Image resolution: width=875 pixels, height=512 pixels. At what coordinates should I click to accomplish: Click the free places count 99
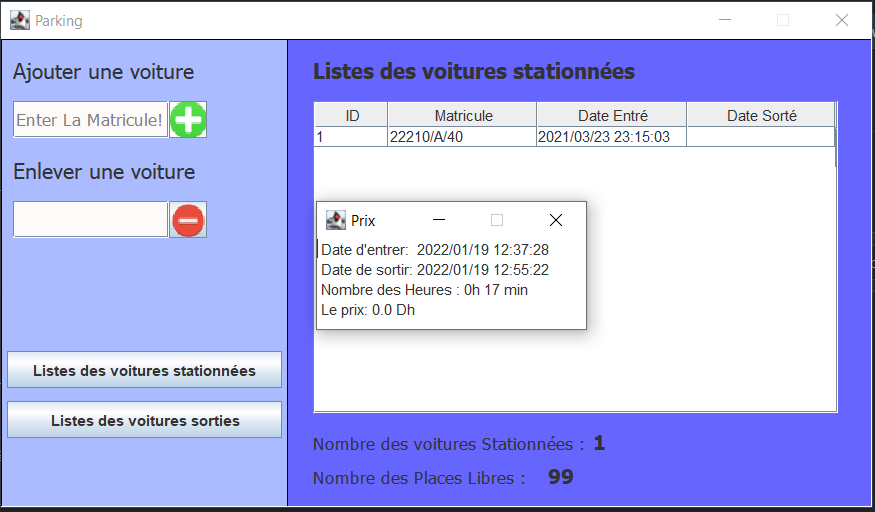pos(560,477)
